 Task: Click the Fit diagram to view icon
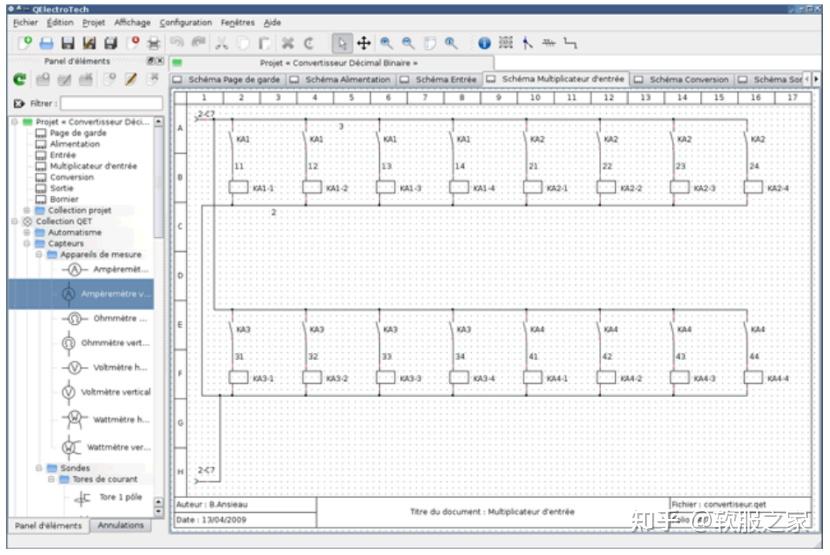point(429,43)
